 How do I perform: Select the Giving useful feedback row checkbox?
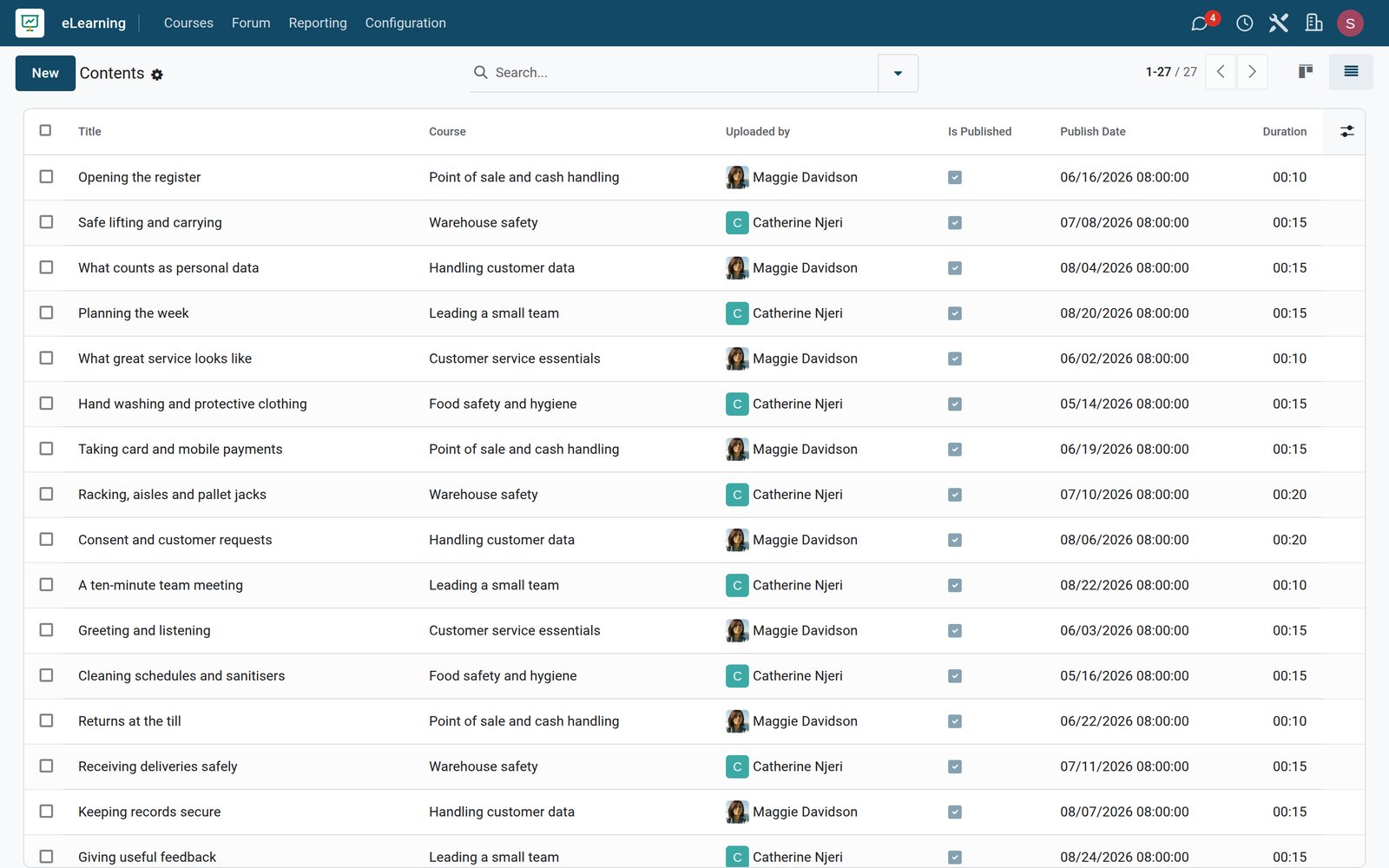pos(46,857)
